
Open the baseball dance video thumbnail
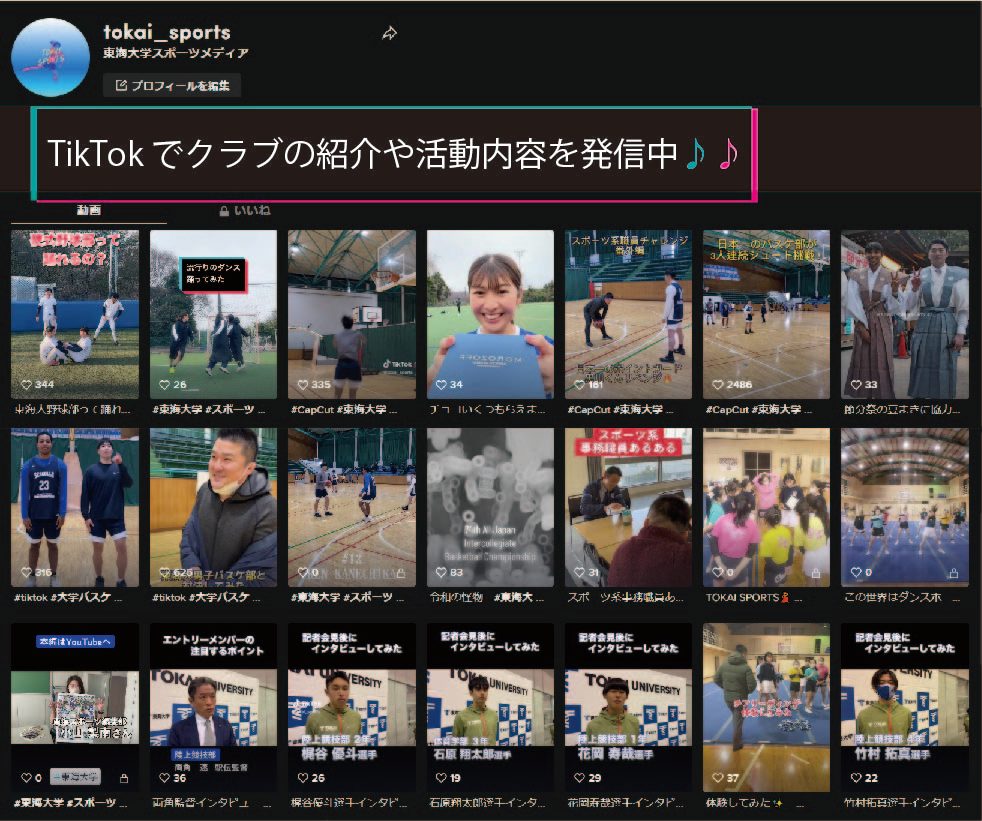tap(75, 314)
